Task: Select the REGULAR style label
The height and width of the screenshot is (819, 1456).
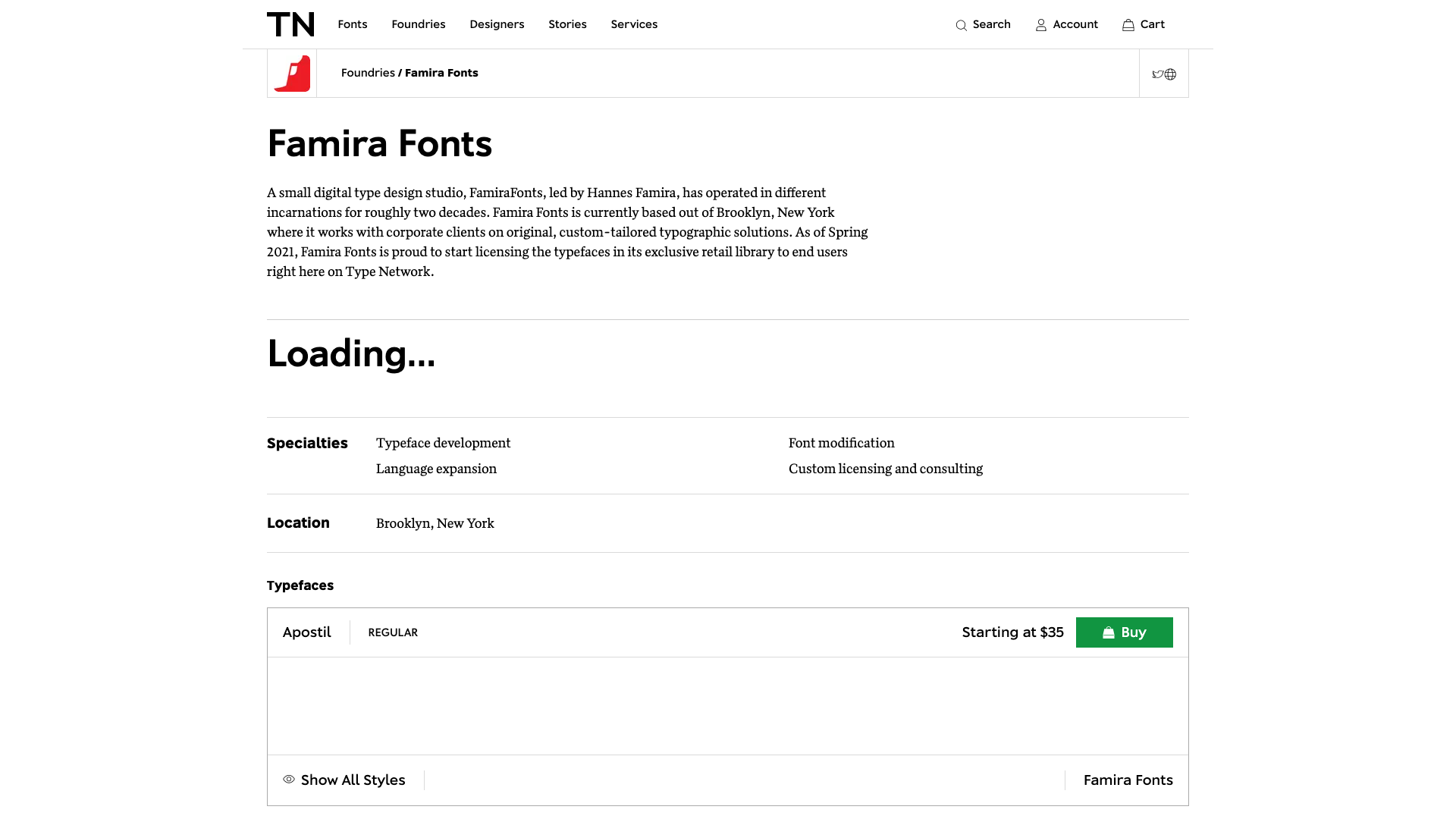Action: (393, 632)
